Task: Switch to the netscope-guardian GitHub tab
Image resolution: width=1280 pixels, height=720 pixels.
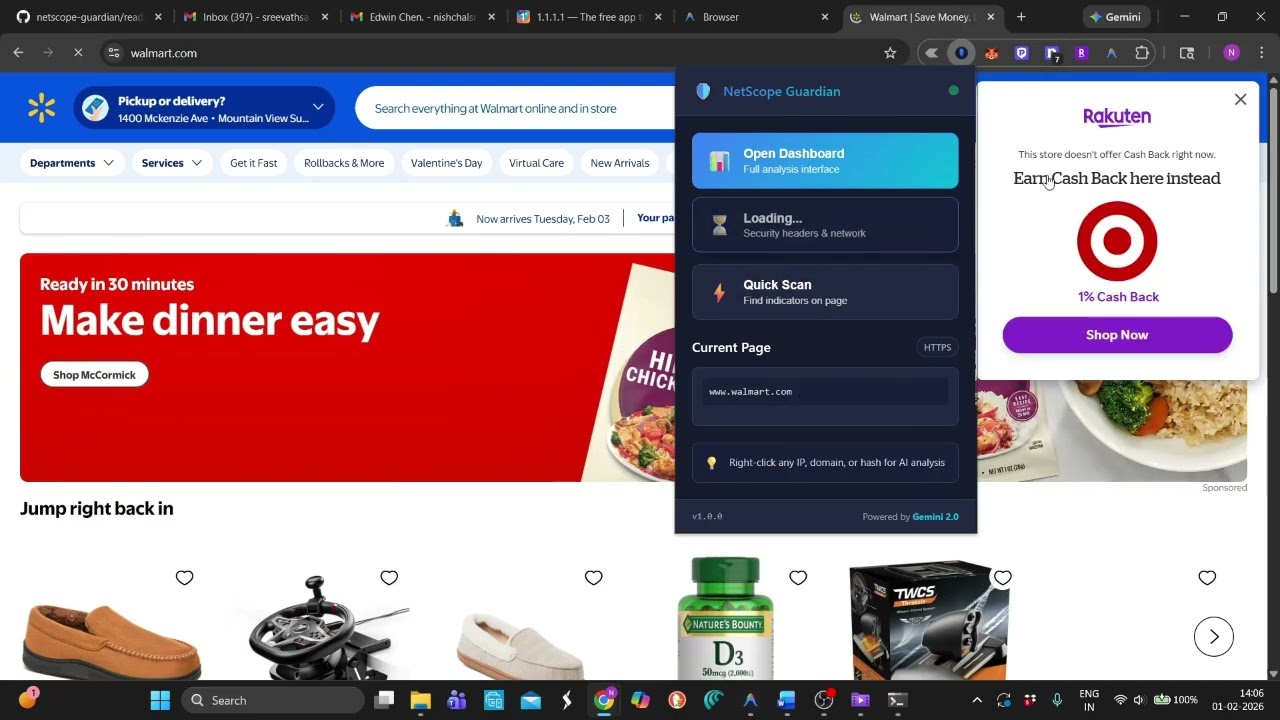Action: 88,17
